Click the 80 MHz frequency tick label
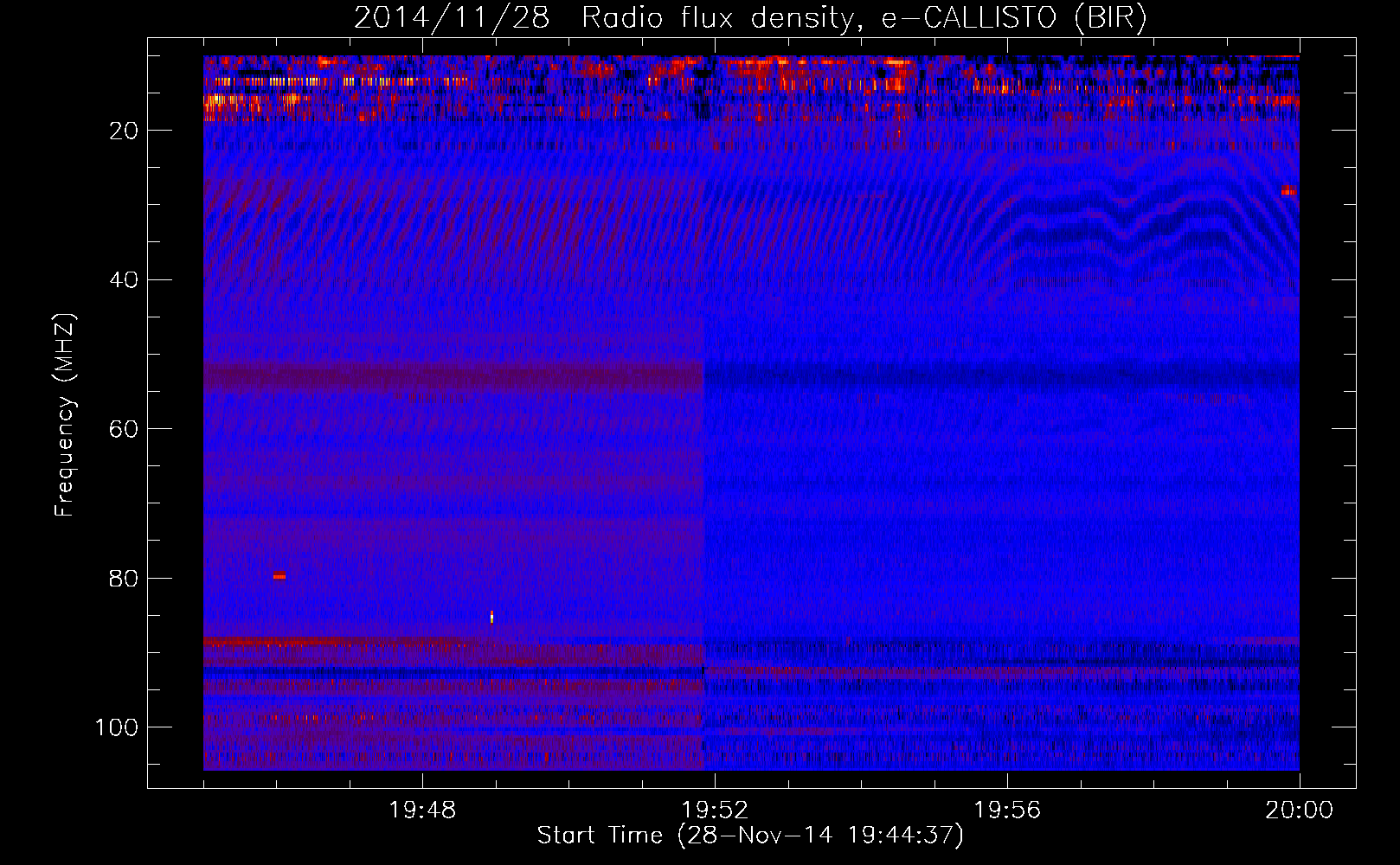 [x=124, y=579]
